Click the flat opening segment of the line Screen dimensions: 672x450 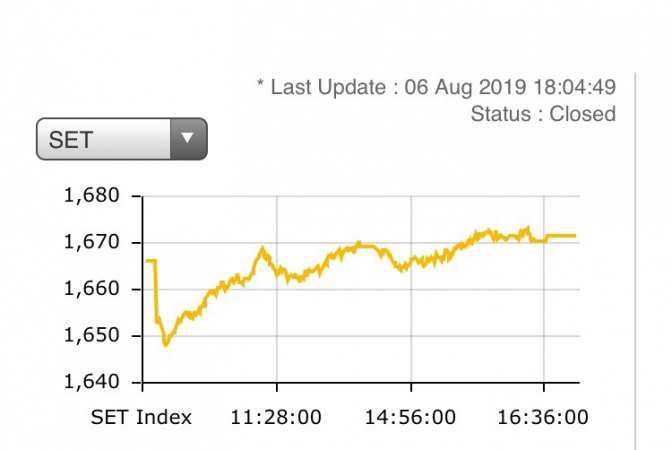coord(150,261)
